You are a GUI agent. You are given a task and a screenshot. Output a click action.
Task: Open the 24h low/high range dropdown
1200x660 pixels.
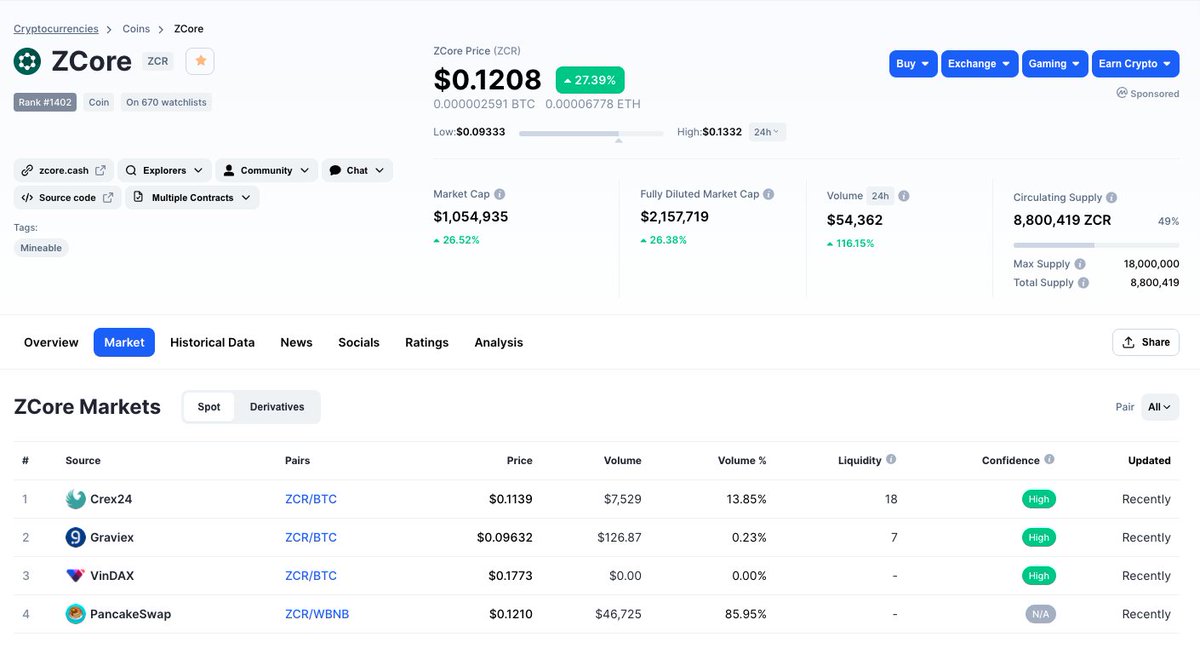(767, 132)
